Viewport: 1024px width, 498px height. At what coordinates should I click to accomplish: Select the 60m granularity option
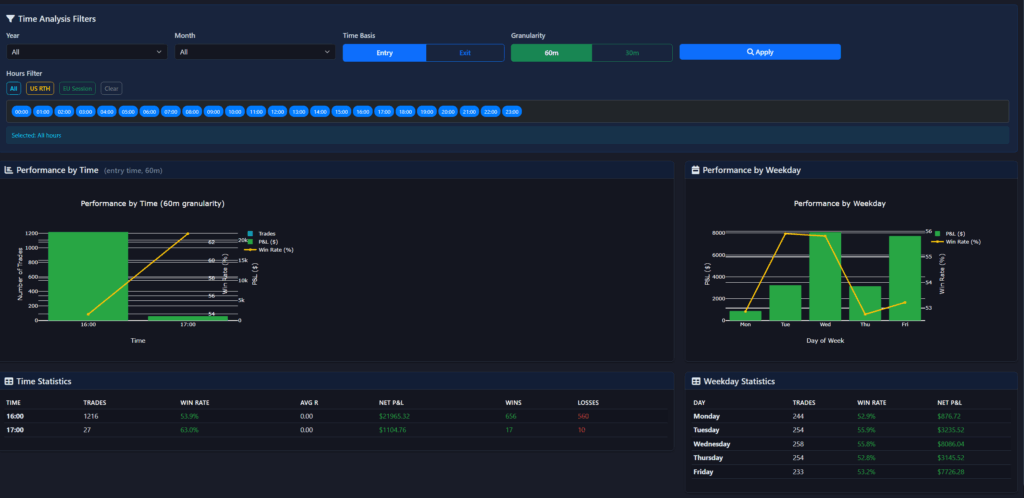click(551, 52)
